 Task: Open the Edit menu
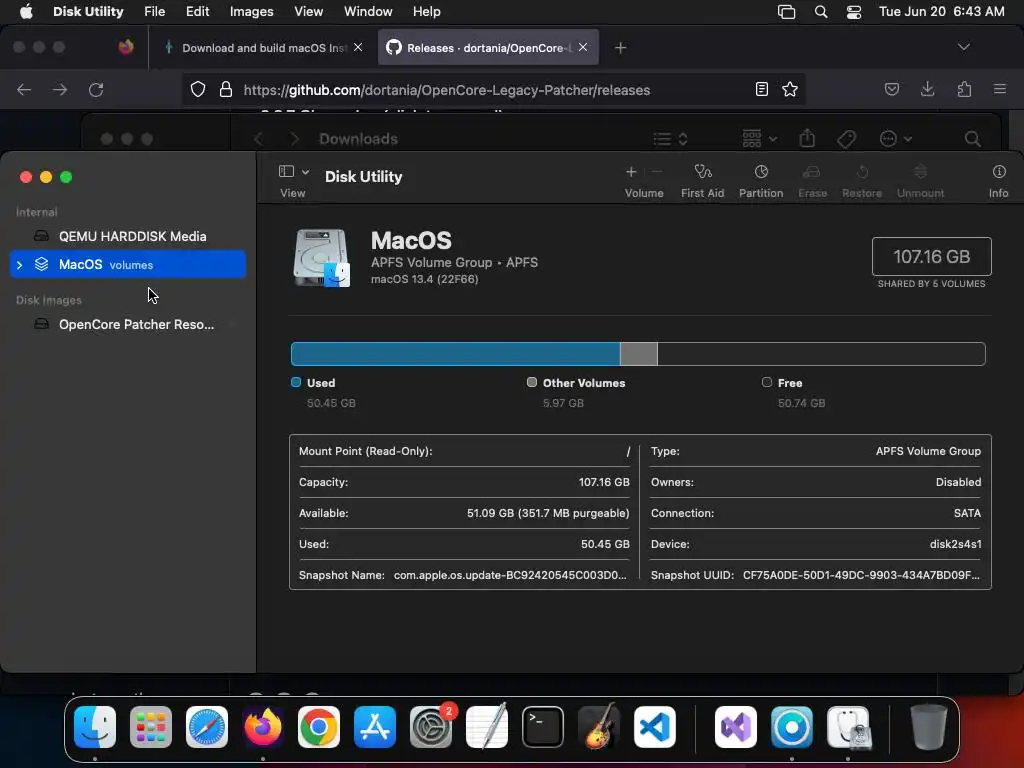click(x=197, y=11)
